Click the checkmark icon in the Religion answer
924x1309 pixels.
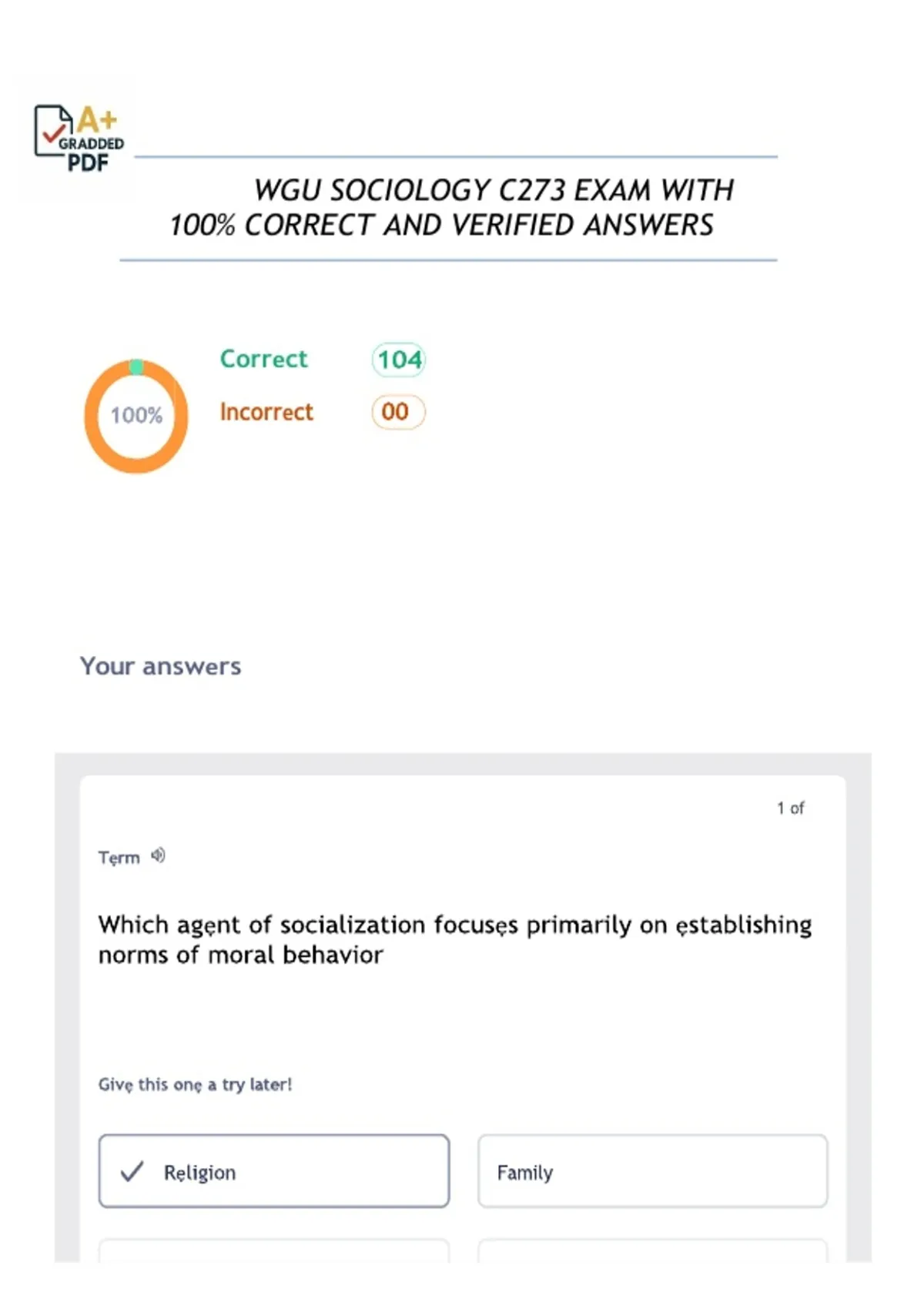132,1171
